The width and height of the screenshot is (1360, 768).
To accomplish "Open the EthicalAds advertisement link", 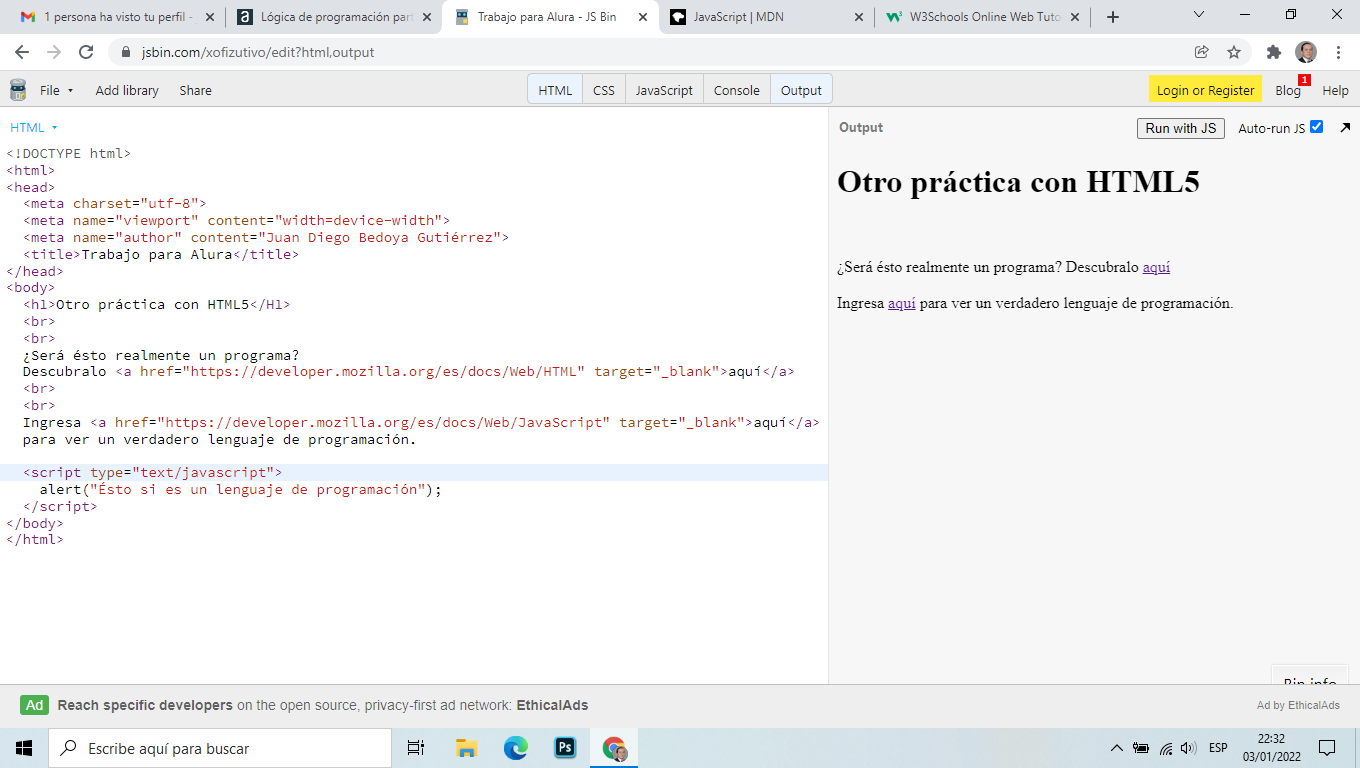I will pyautogui.click(x=552, y=705).
